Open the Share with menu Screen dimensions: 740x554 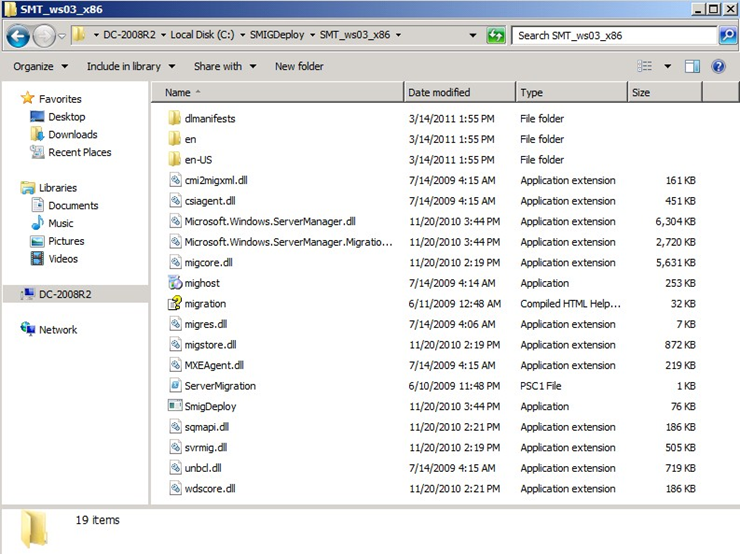coord(225,67)
